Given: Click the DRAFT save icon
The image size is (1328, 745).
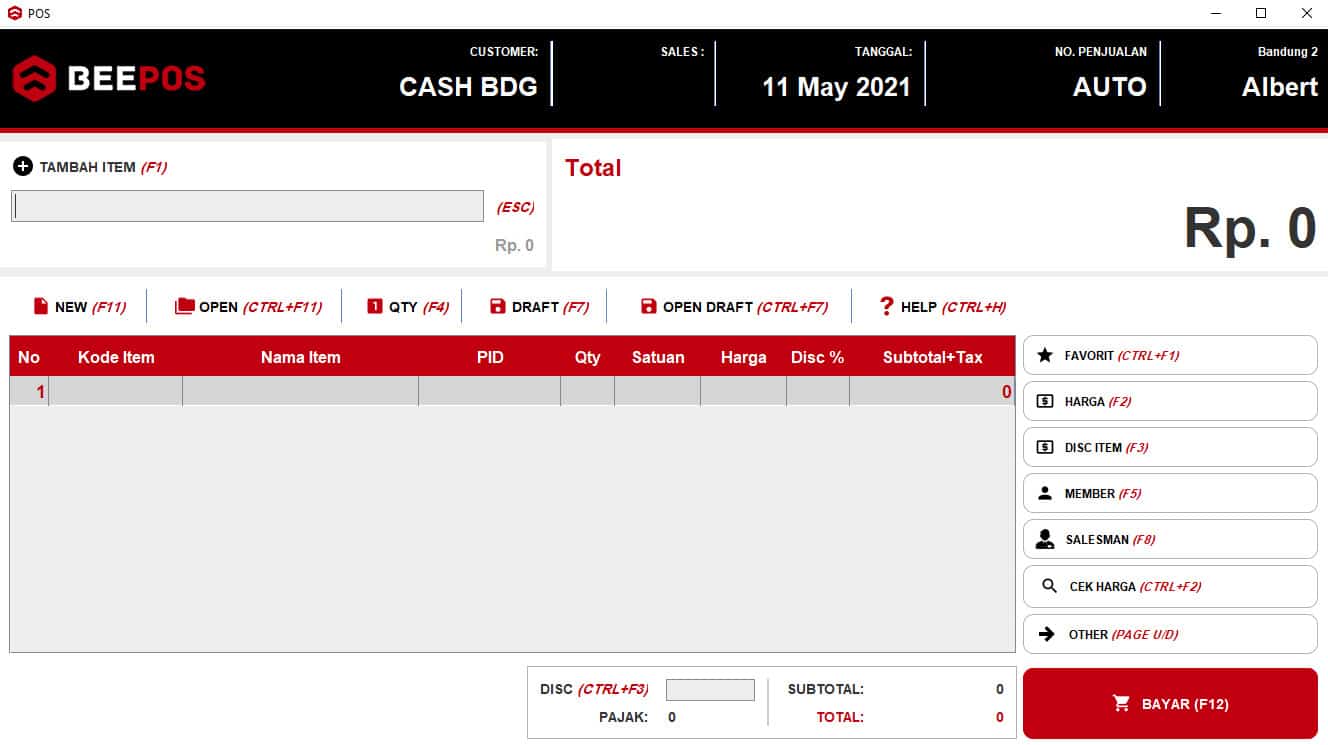Looking at the screenshot, I should 498,306.
